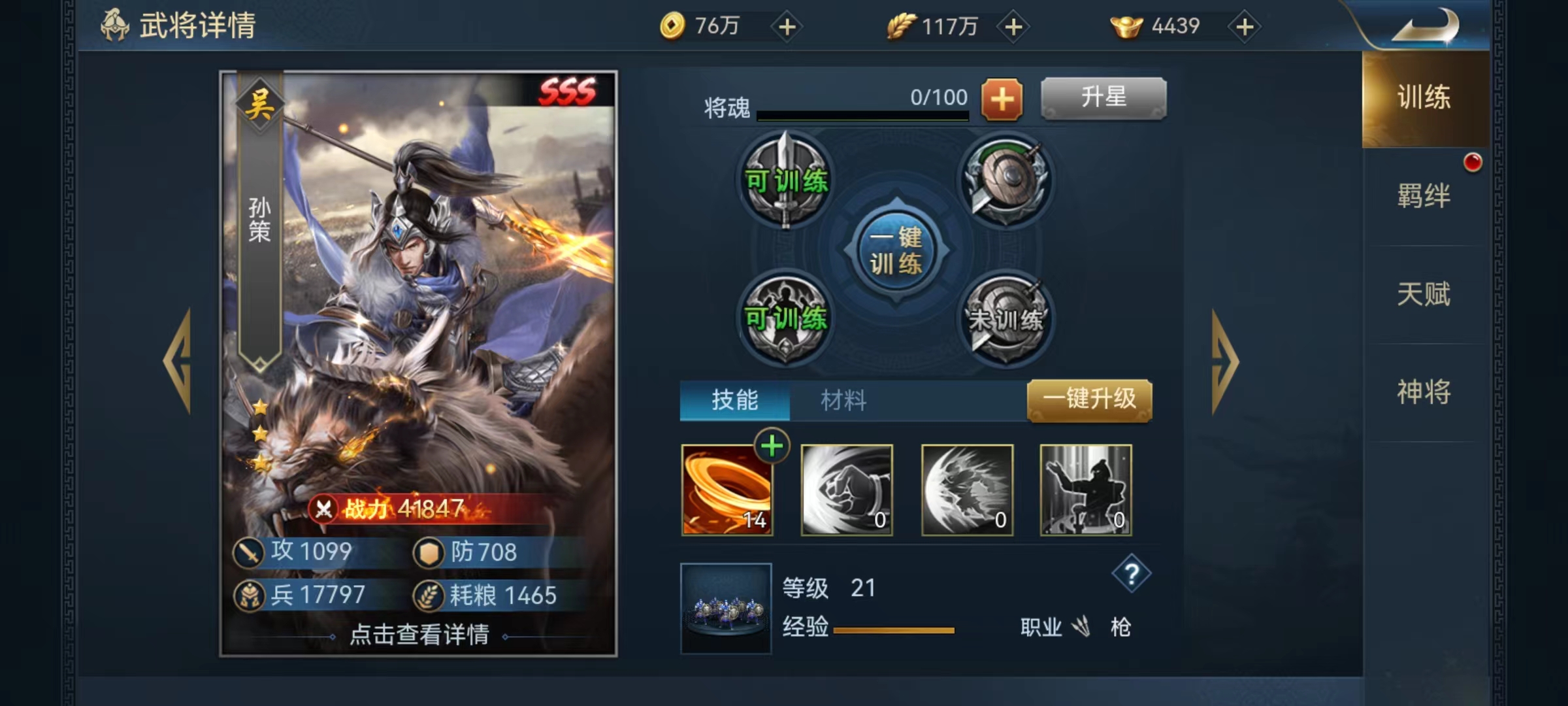Tap the untrained 未训练 icon

tap(1005, 318)
